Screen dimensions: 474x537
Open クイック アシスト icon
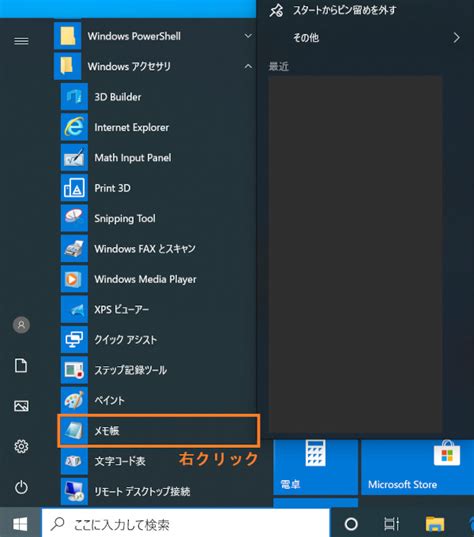74,340
